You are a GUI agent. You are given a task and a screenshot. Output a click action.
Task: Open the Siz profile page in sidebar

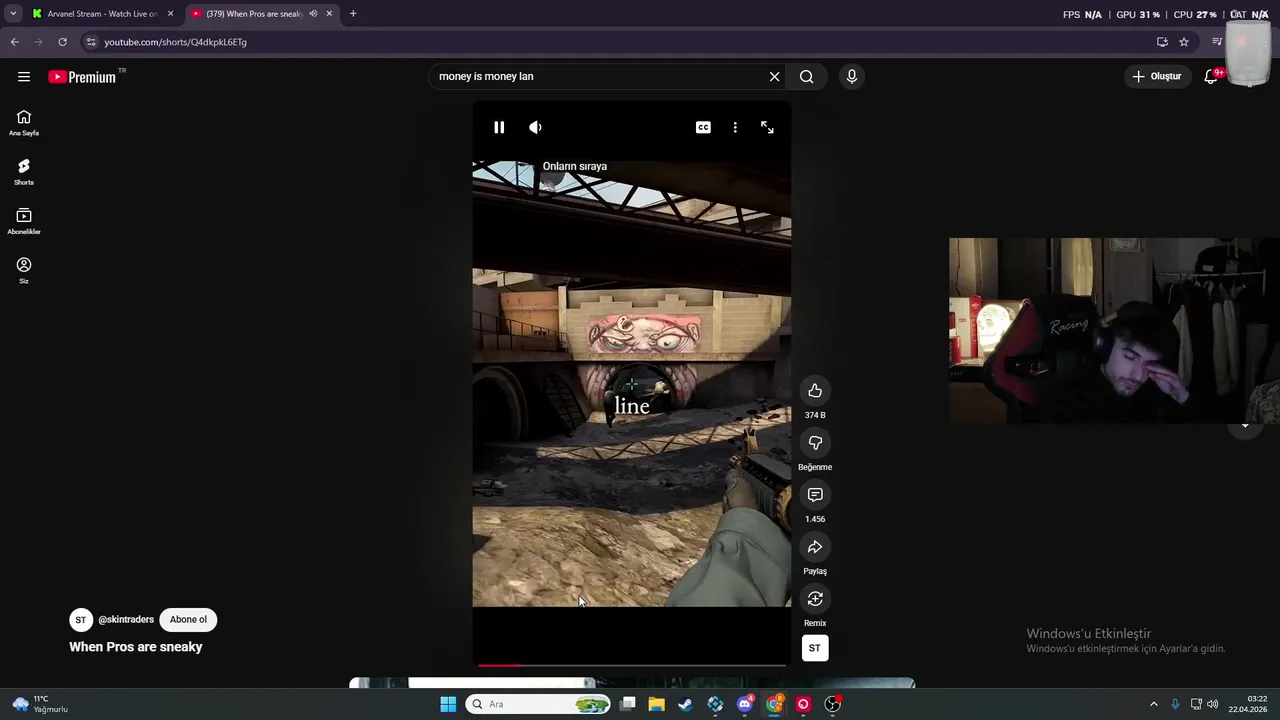(24, 270)
